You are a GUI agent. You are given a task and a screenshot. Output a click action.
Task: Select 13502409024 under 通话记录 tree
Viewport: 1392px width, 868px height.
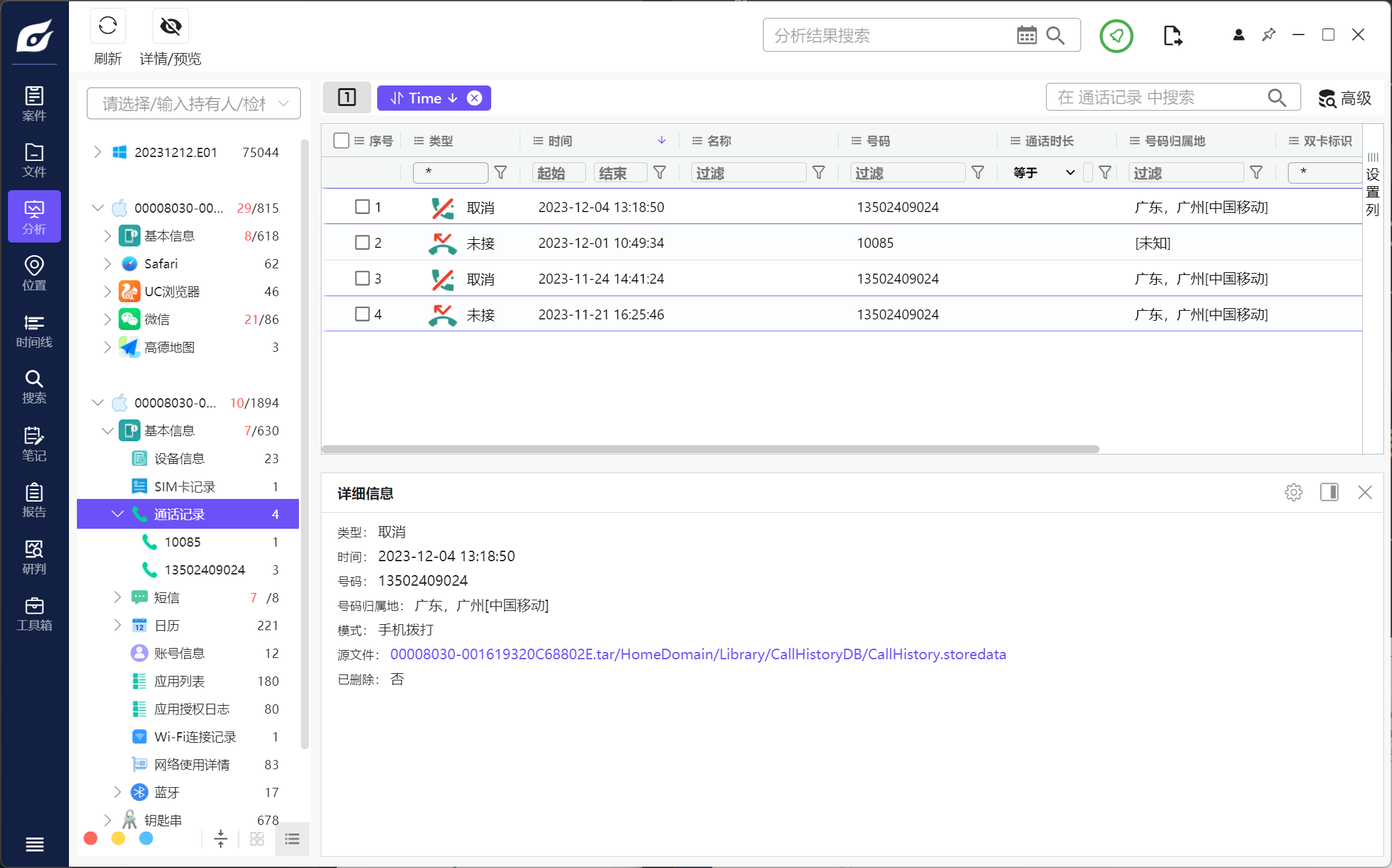[x=204, y=570]
